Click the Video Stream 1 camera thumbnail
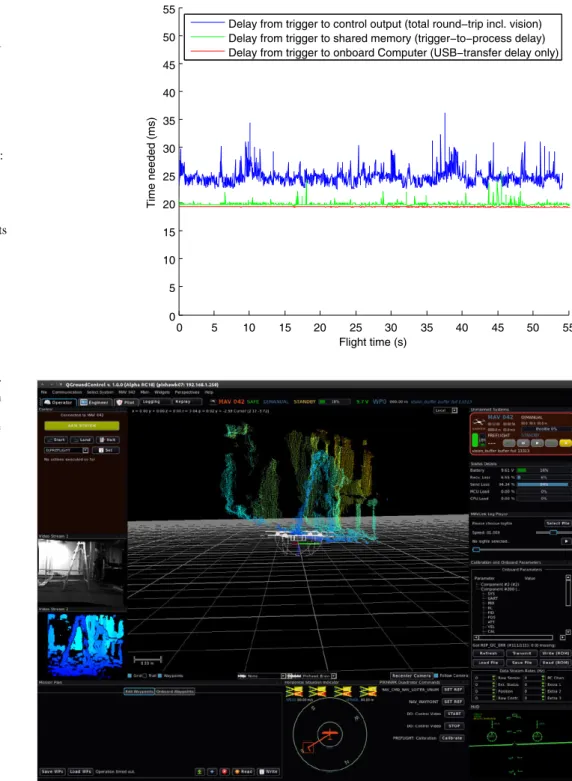Image resolution: width=572 pixels, height=781 pixels. [x=82, y=572]
